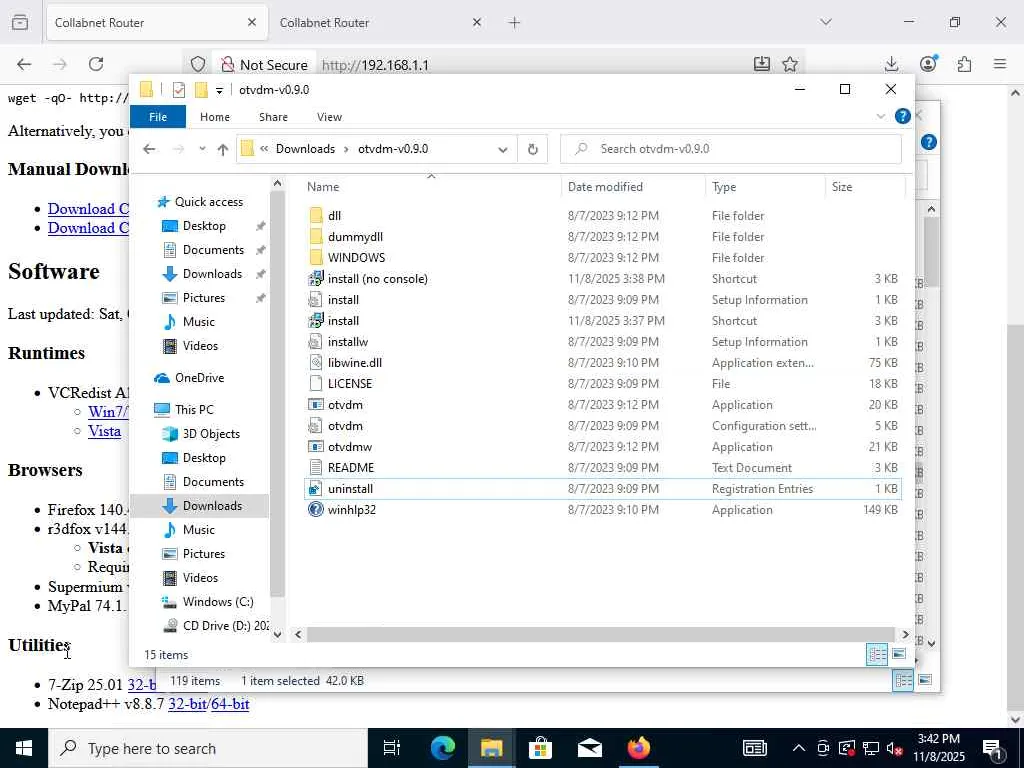Viewport: 1024px width, 768px height.
Task: Open Firefox application menu
Action: click(x=1000, y=64)
